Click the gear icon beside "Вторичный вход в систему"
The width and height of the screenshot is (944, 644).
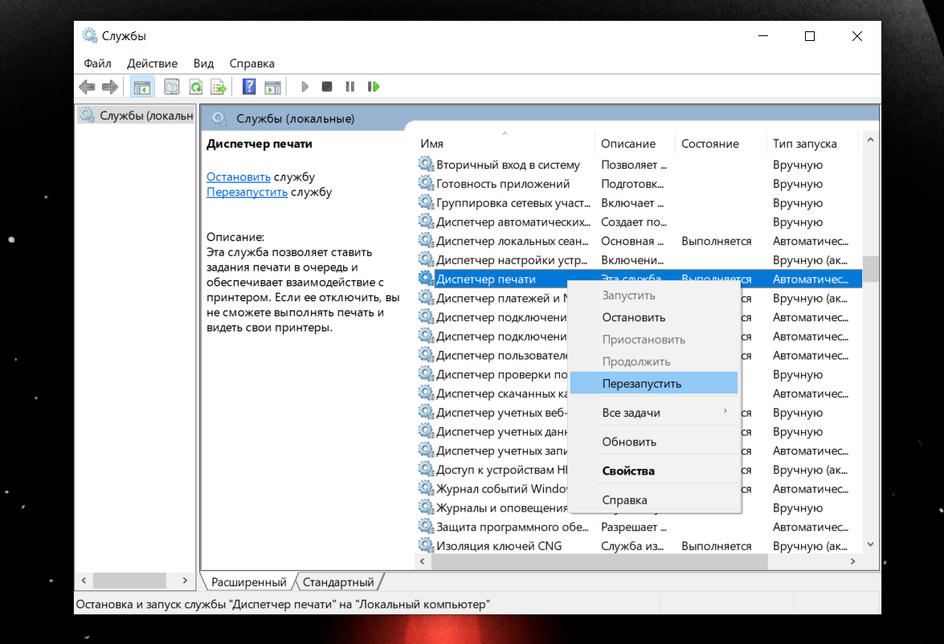[426, 164]
